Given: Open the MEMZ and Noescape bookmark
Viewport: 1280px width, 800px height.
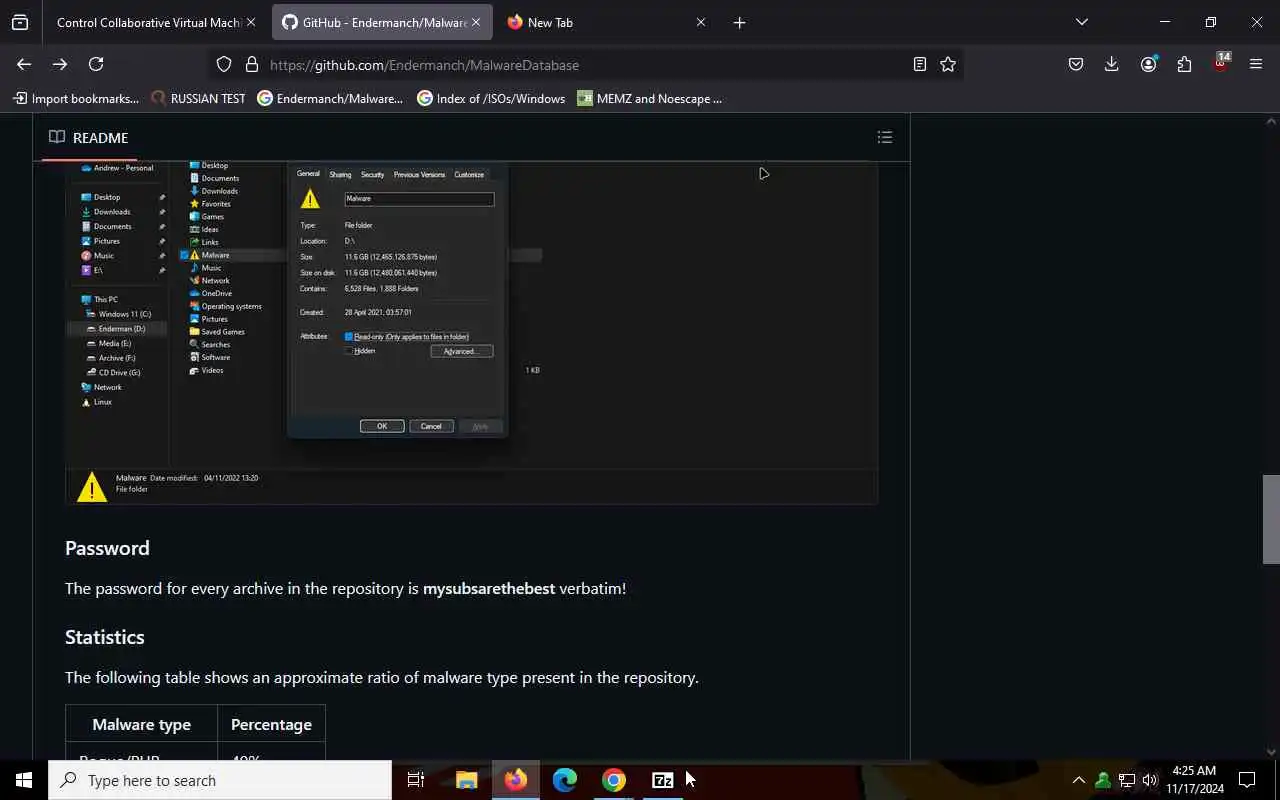Looking at the screenshot, I should [x=649, y=98].
